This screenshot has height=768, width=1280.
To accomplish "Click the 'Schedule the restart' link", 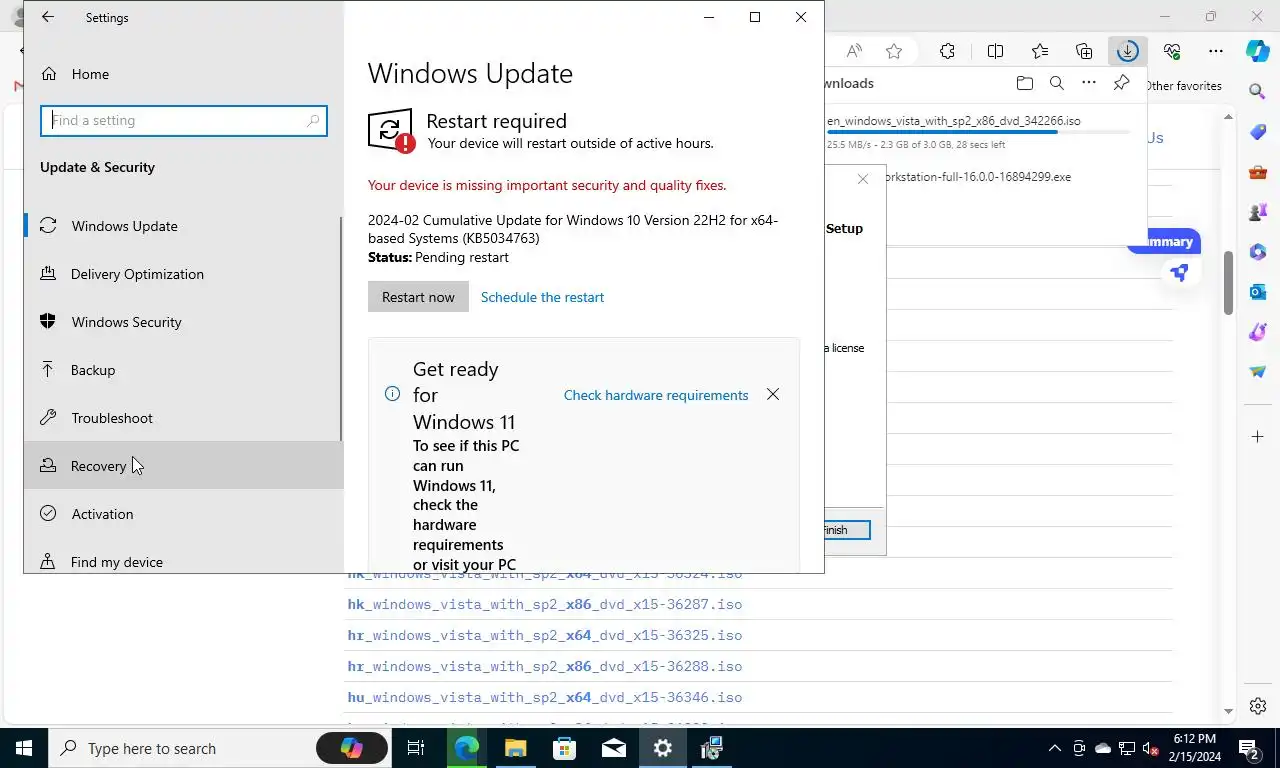I will pos(542,297).
